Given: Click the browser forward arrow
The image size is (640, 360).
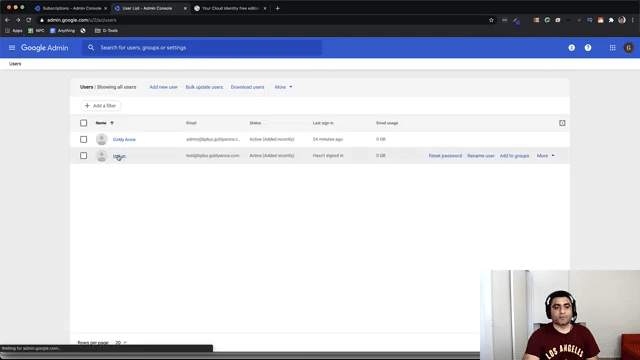Looking at the screenshot, I should [18, 20].
